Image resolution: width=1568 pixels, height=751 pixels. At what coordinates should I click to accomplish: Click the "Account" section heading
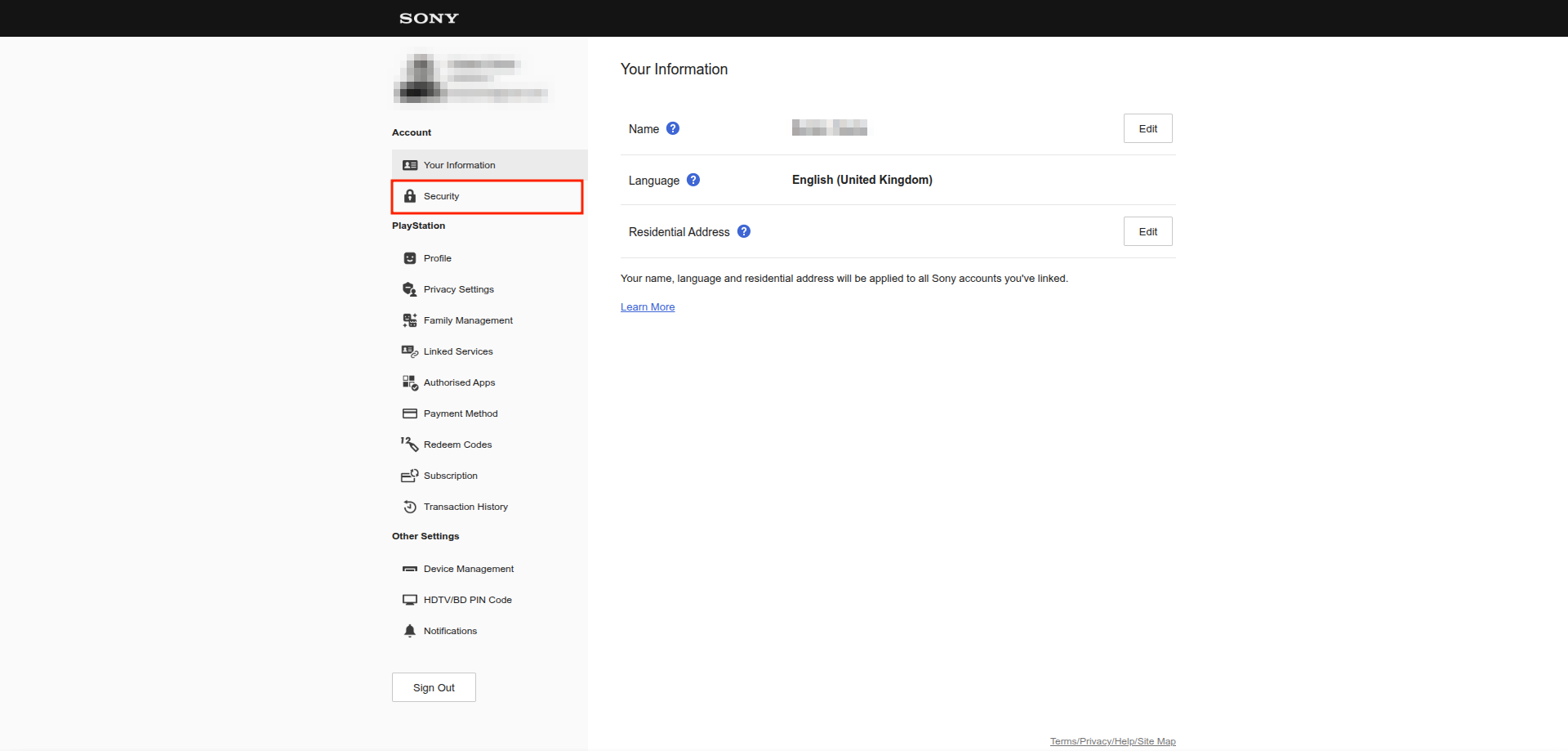[x=412, y=132]
